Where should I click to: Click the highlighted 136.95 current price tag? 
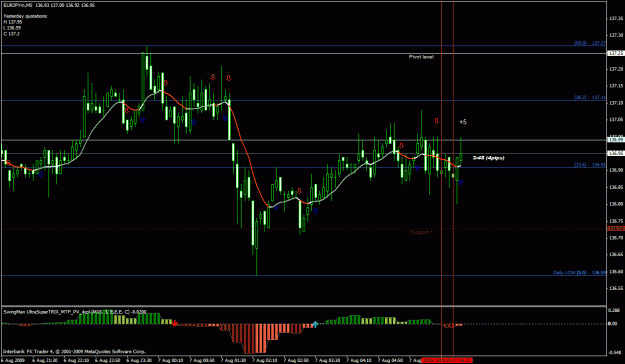coord(615,153)
